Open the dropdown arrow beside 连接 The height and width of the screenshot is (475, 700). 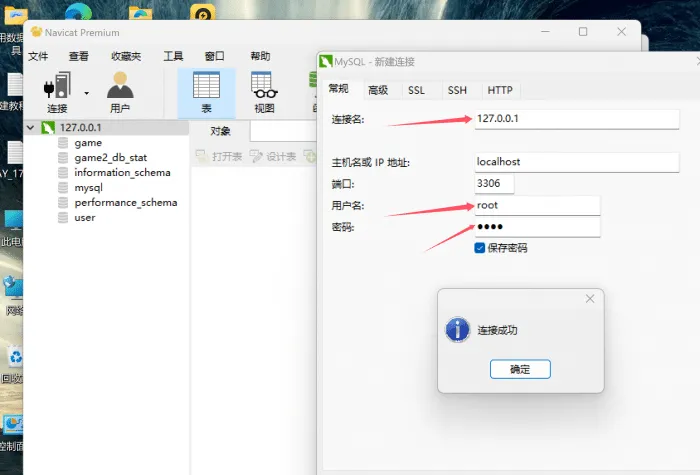click(x=87, y=93)
